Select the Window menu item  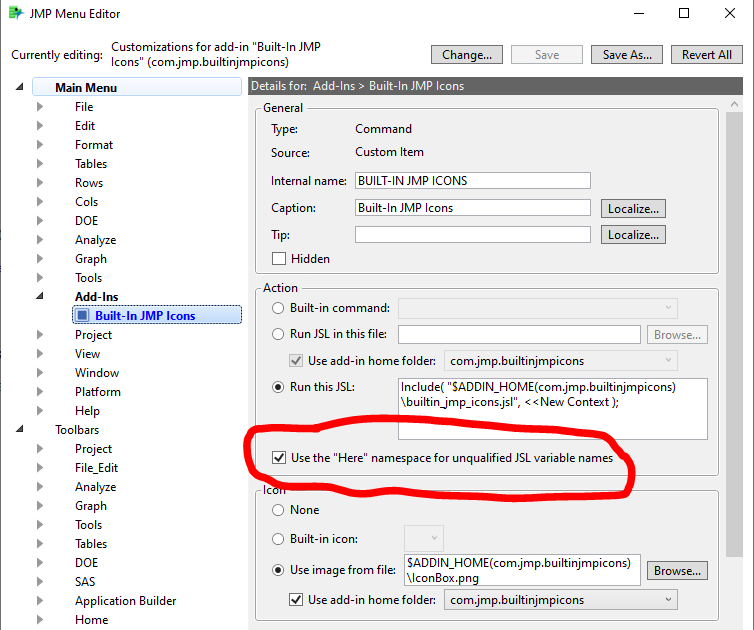97,373
